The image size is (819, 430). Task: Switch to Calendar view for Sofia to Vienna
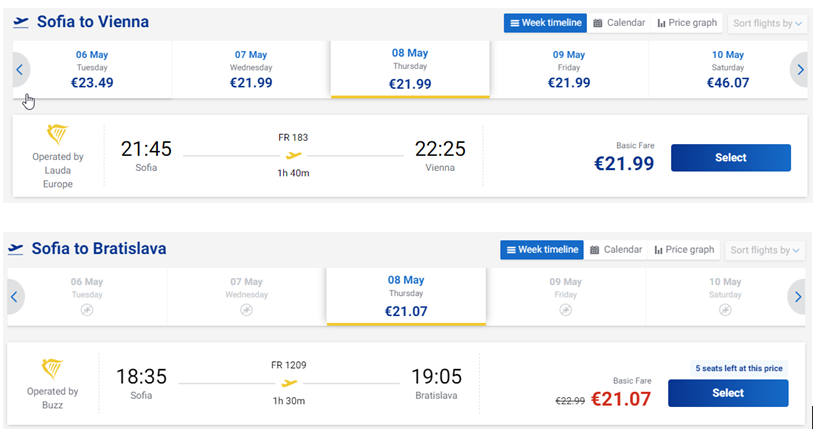[619, 23]
